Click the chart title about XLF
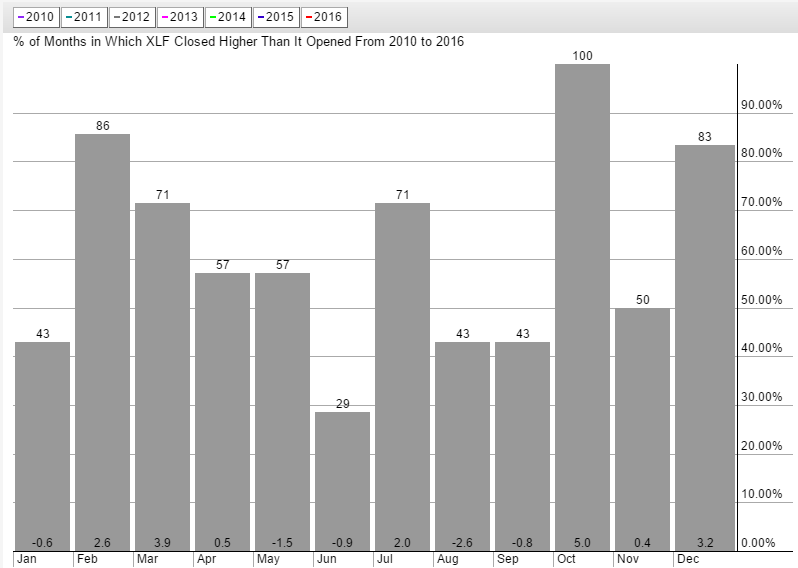Screen dimensions: 798x568 pyautogui.click(x=239, y=41)
